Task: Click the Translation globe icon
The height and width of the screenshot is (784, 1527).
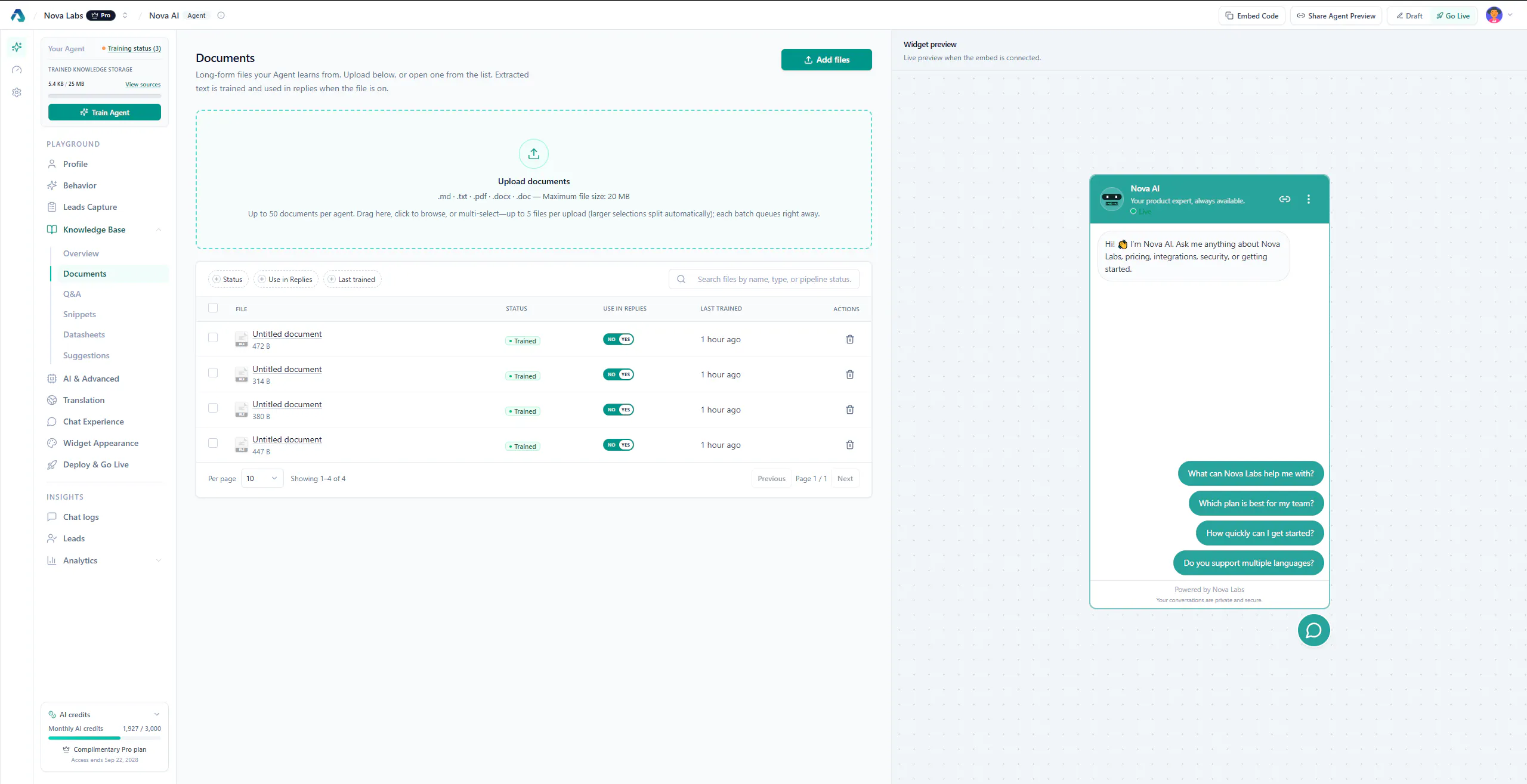Action: point(52,400)
